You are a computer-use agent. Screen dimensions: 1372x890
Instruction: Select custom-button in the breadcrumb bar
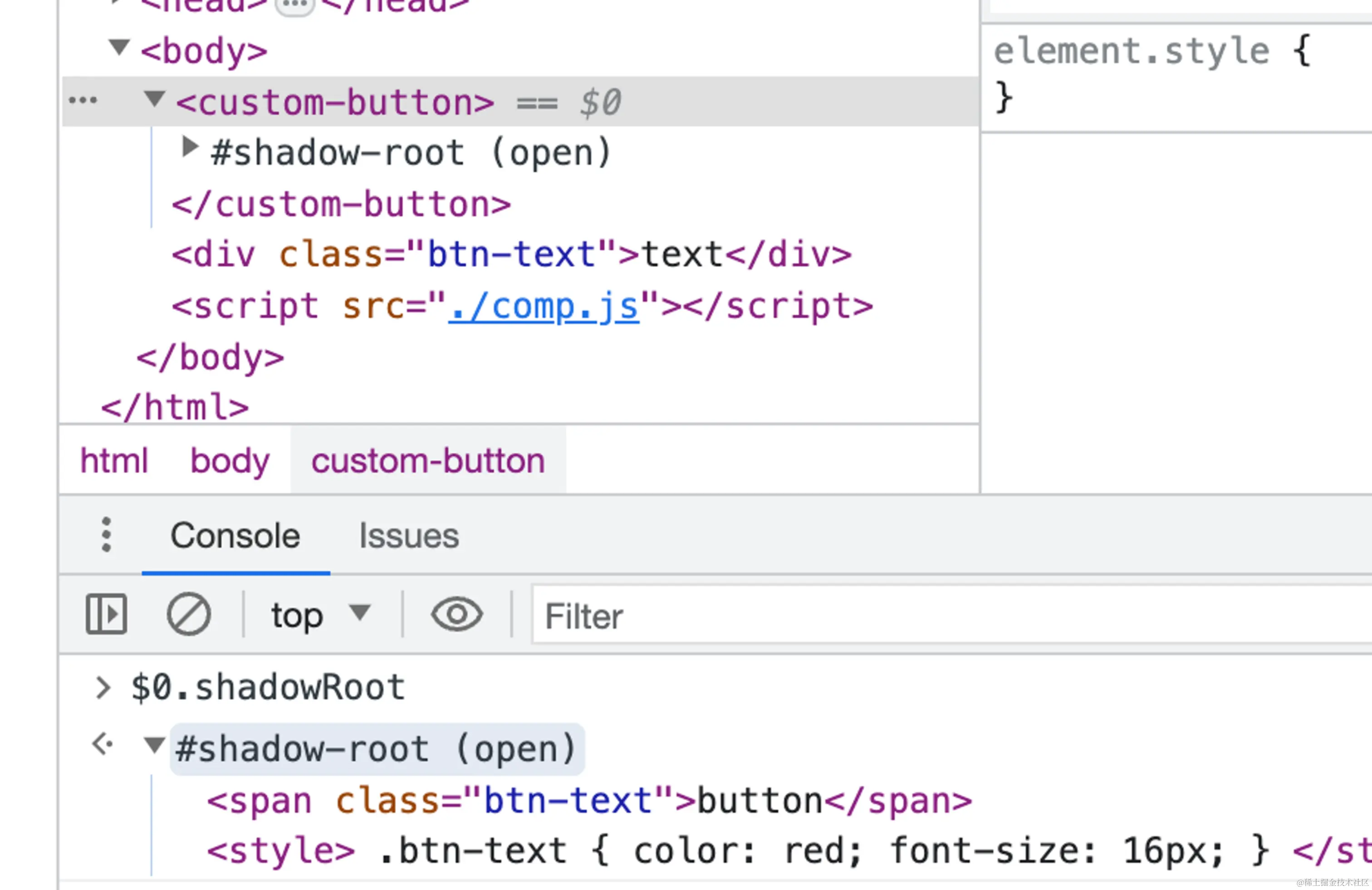point(428,460)
